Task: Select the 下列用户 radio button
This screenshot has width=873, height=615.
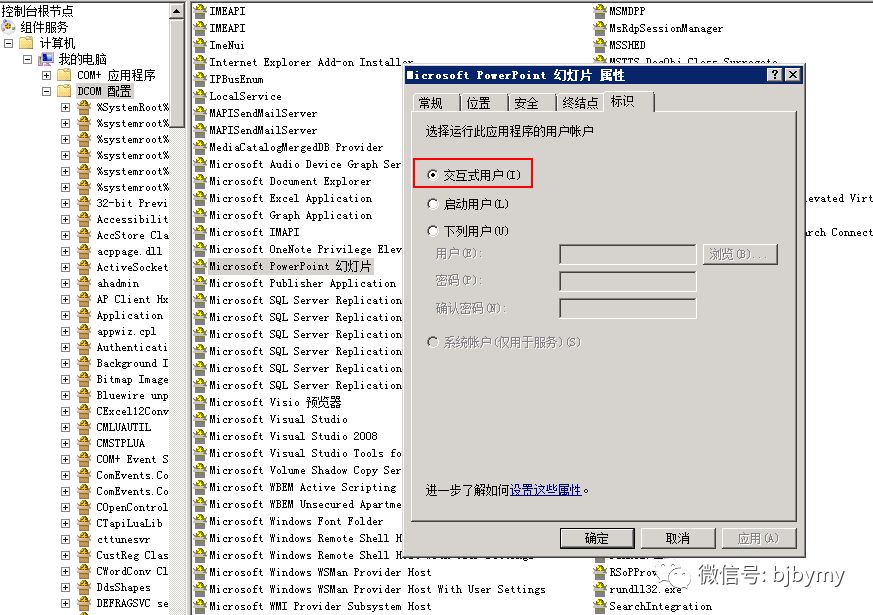Action: [x=432, y=231]
